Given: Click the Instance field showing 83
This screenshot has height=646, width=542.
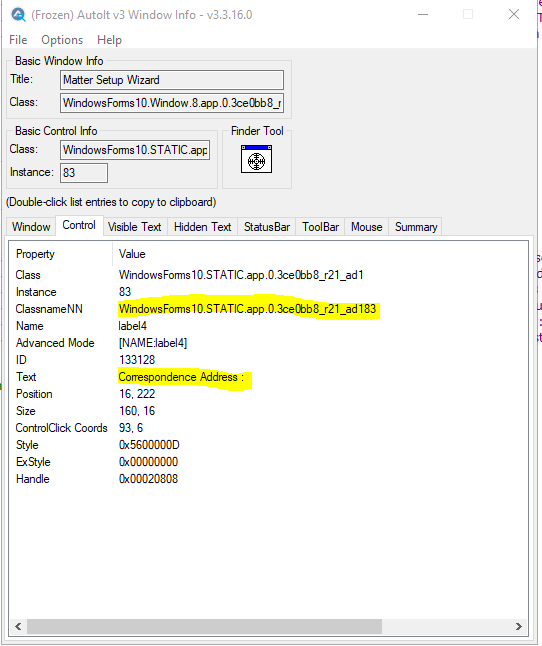Looking at the screenshot, I should point(84,173).
